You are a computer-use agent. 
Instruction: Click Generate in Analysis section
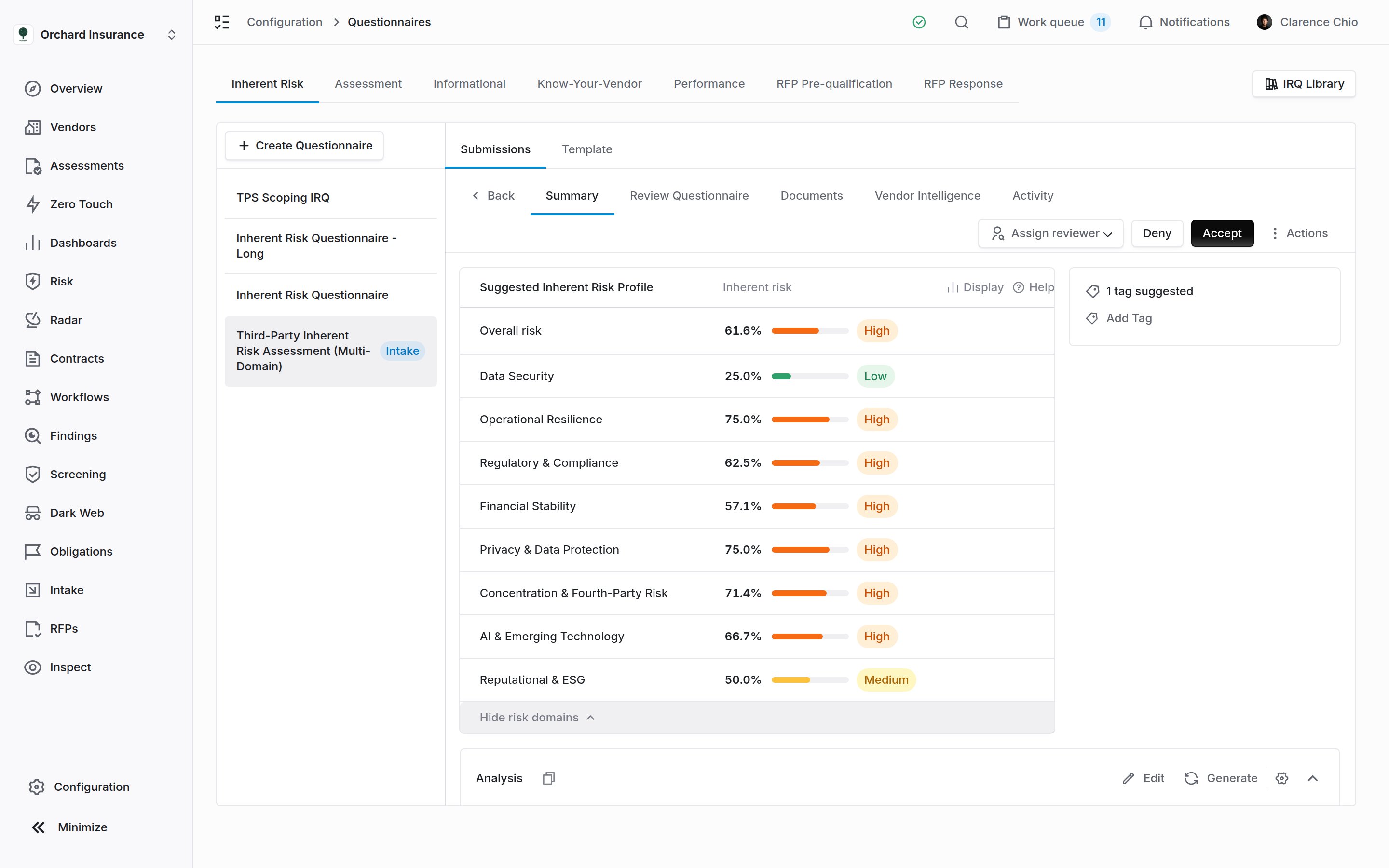[1220, 778]
